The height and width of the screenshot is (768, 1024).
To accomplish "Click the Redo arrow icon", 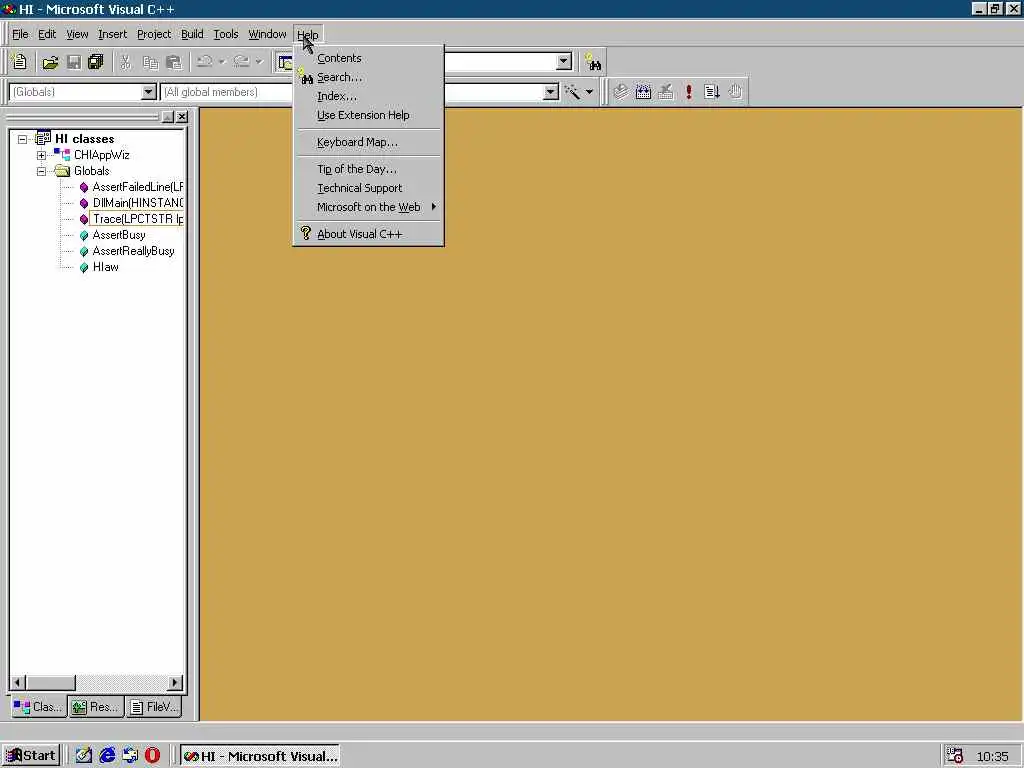I will coord(242,62).
